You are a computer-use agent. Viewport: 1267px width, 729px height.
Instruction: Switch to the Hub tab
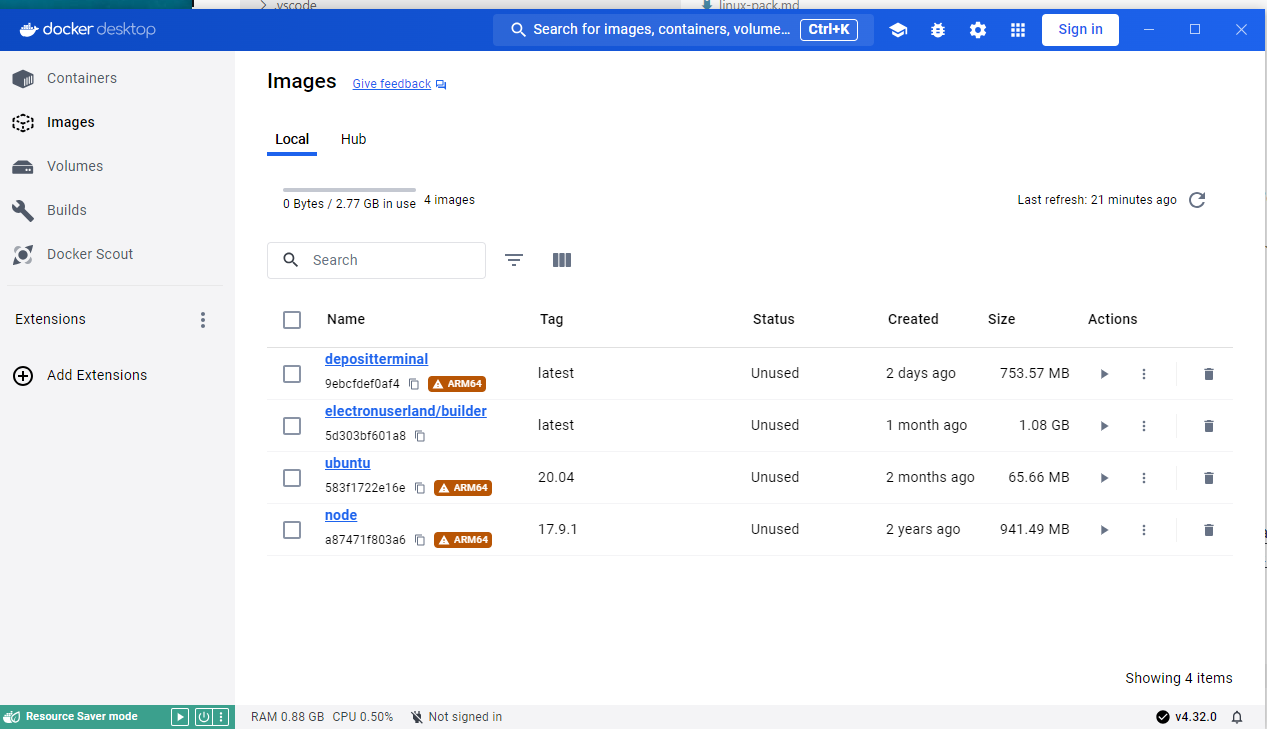[x=353, y=139]
